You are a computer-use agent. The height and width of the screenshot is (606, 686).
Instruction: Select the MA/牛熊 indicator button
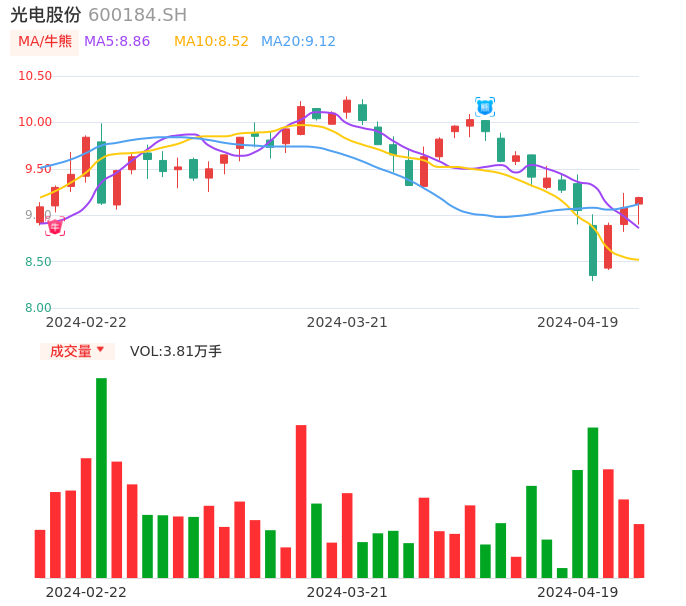pos(45,42)
